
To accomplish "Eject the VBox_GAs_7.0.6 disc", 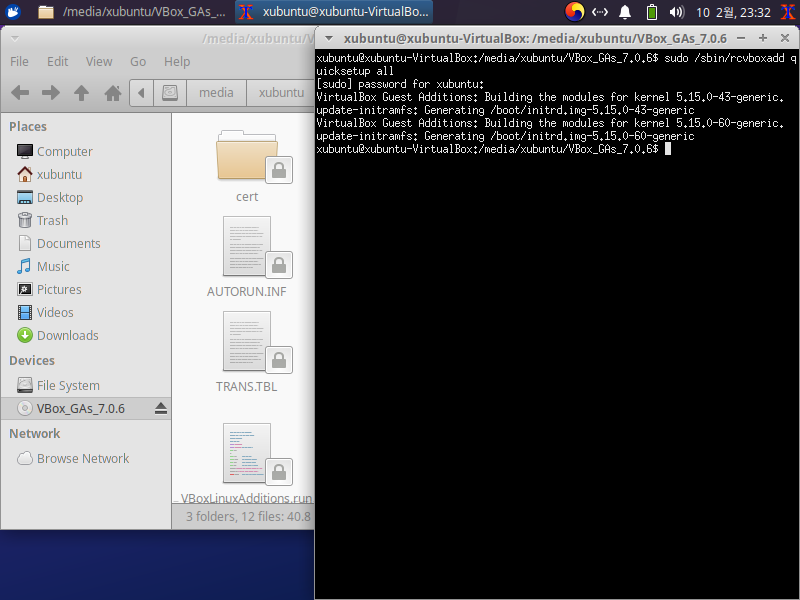I will click(161, 409).
